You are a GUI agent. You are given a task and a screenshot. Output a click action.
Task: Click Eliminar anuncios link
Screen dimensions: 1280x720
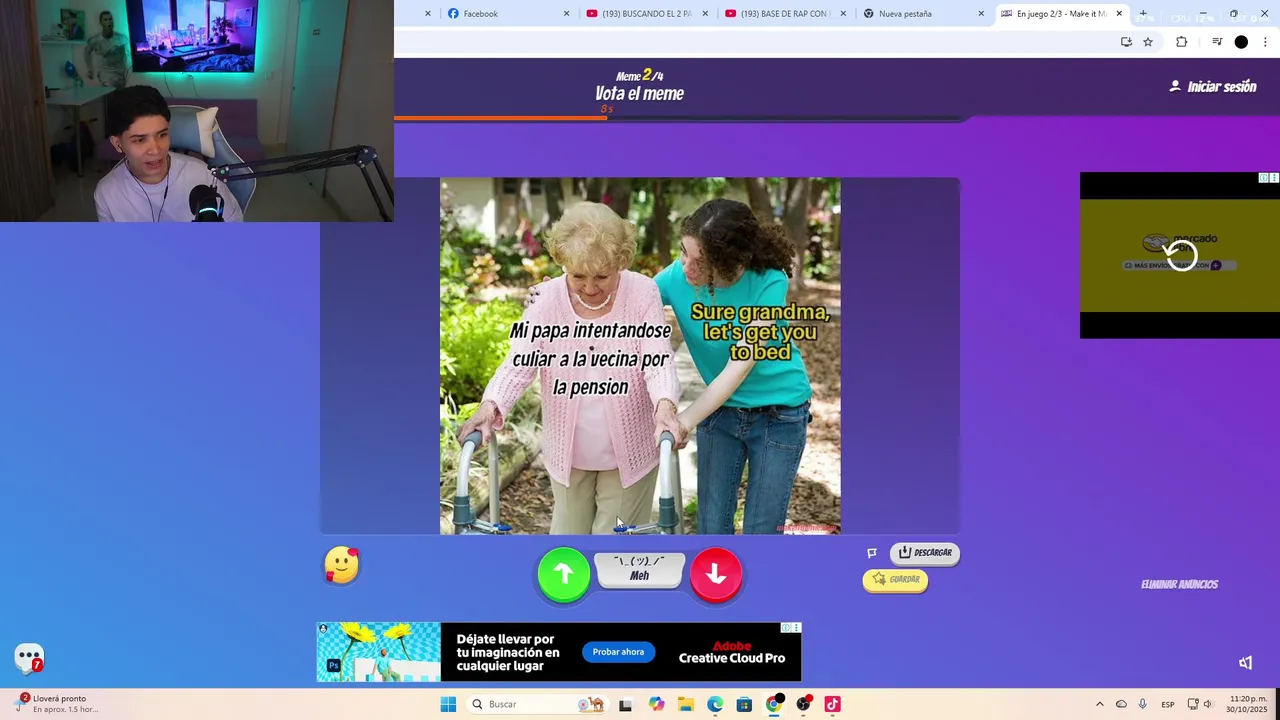click(1179, 585)
